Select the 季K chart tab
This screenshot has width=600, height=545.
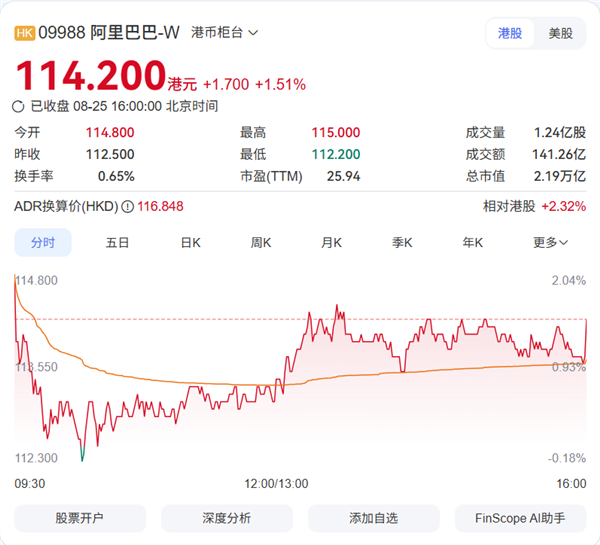click(x=402, y=243)
